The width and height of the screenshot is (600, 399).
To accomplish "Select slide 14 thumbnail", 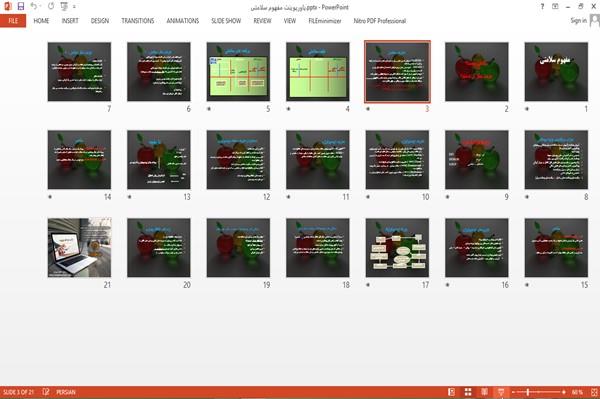I will point(79,160).
